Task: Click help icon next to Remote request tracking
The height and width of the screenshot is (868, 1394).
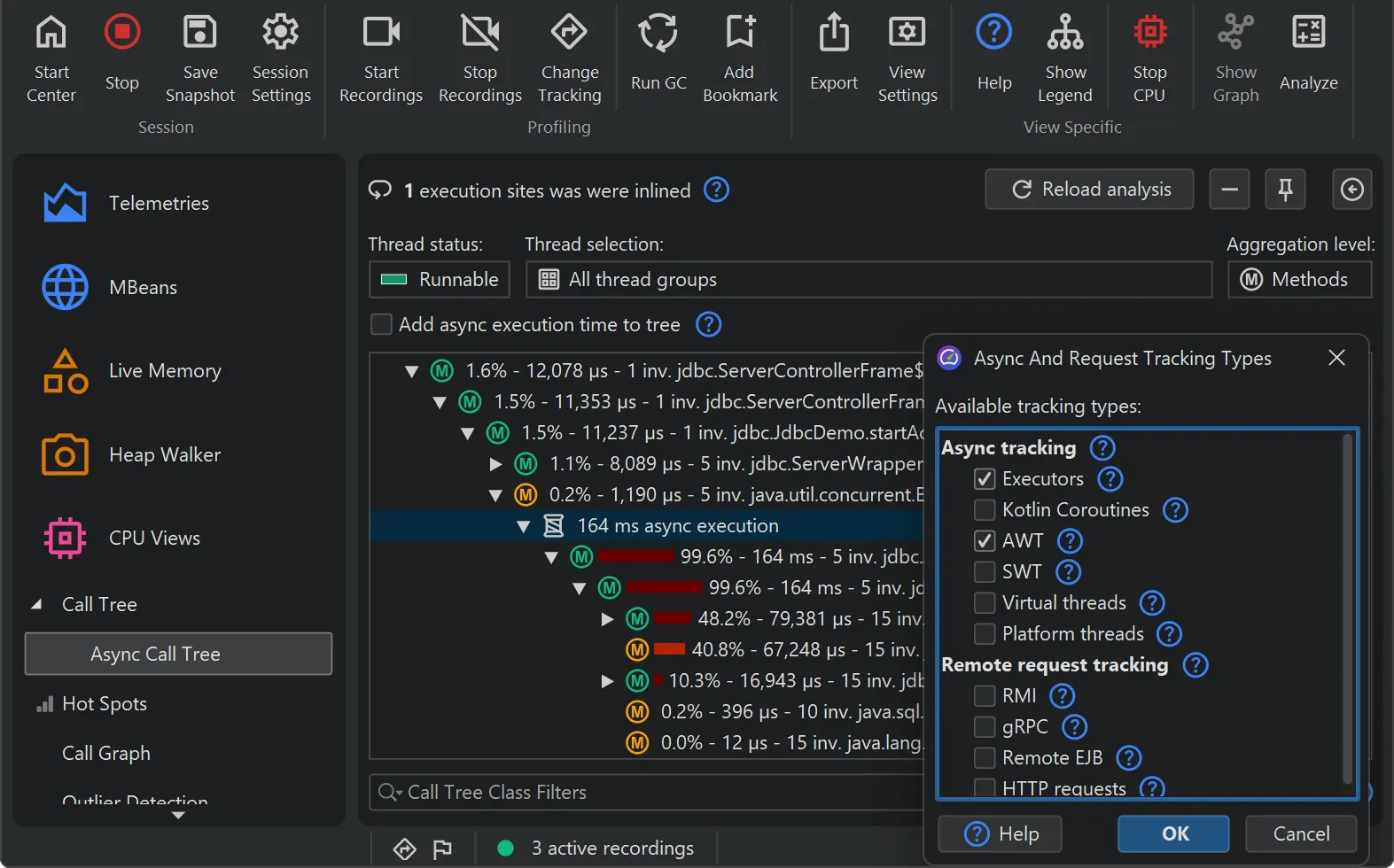Action: coord(1195,665)
